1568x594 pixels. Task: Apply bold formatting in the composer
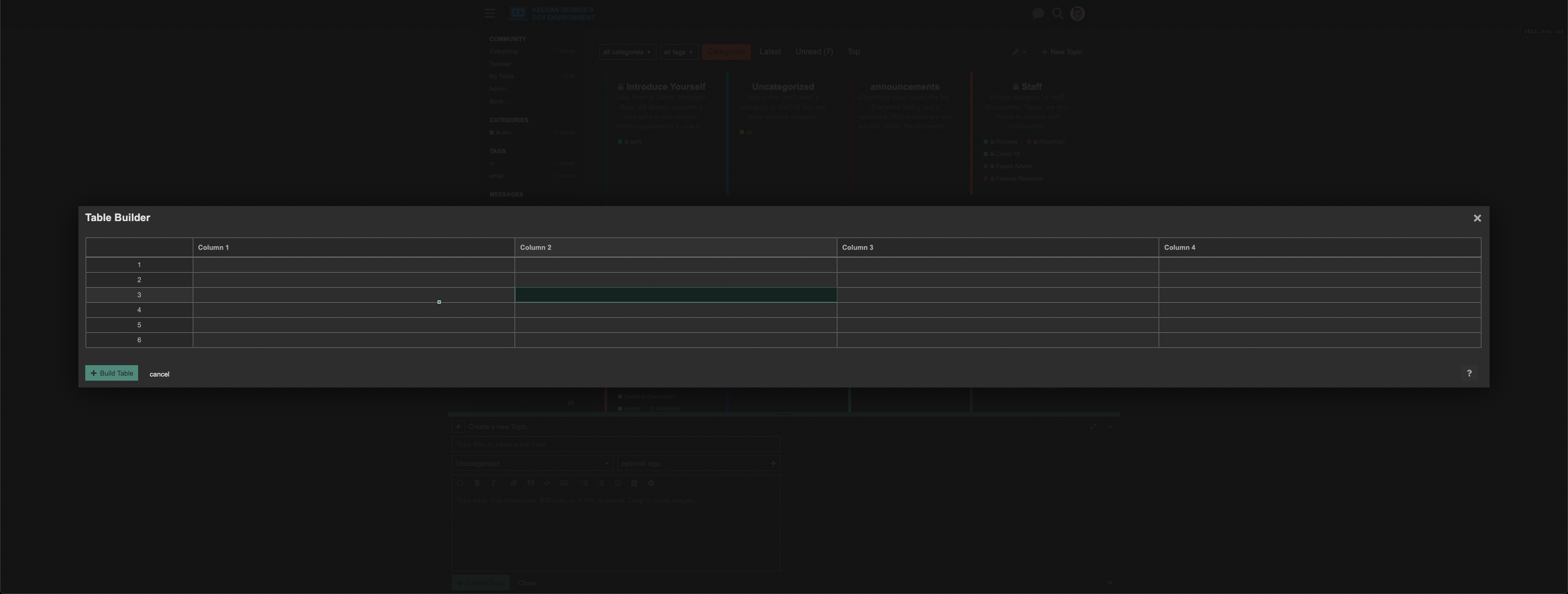pyautogui.click(x=477, y=483)
